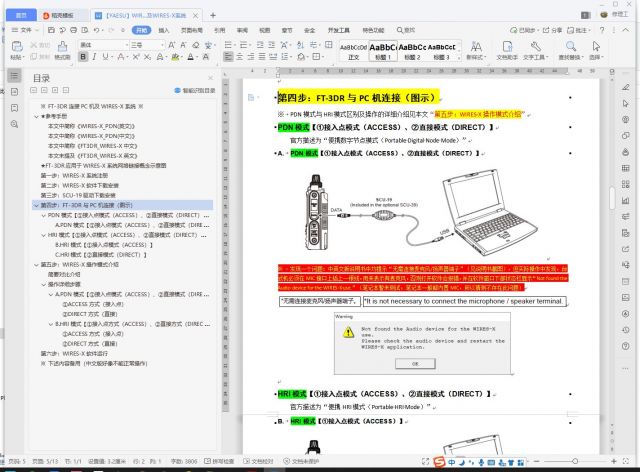The image size is (640, 472).
Task: Click the table of contents sidebar icon
Action: 14,76
